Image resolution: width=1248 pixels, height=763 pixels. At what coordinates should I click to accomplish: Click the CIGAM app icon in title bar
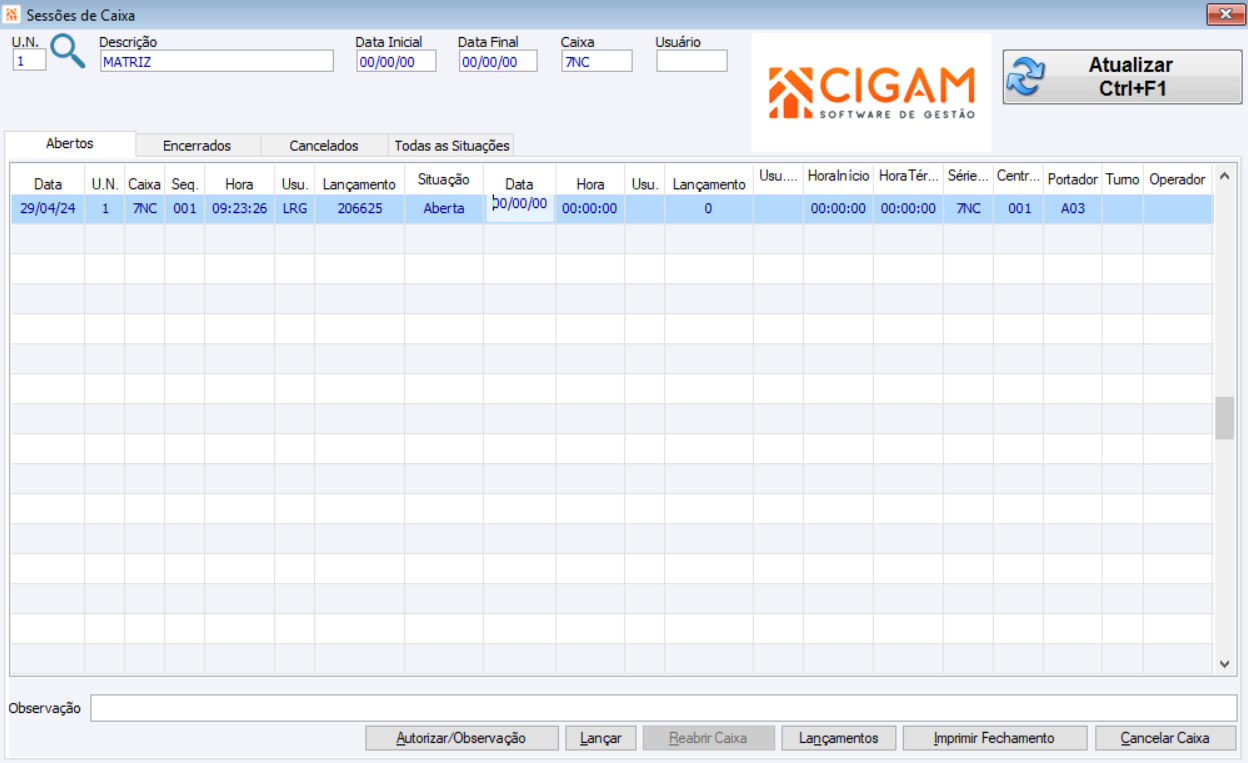point(12,15)
